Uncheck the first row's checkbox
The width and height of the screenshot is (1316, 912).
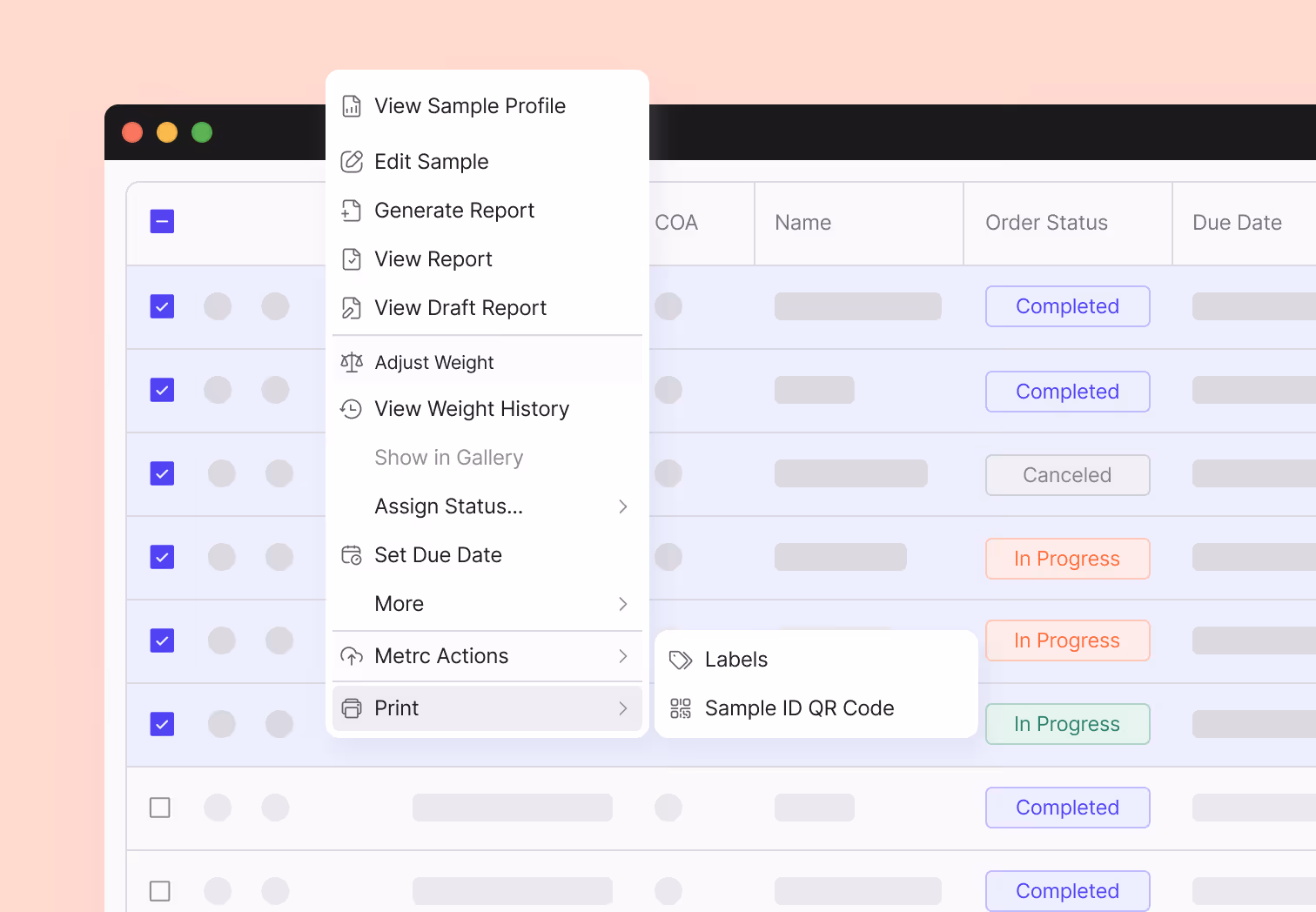click(162, 306)
